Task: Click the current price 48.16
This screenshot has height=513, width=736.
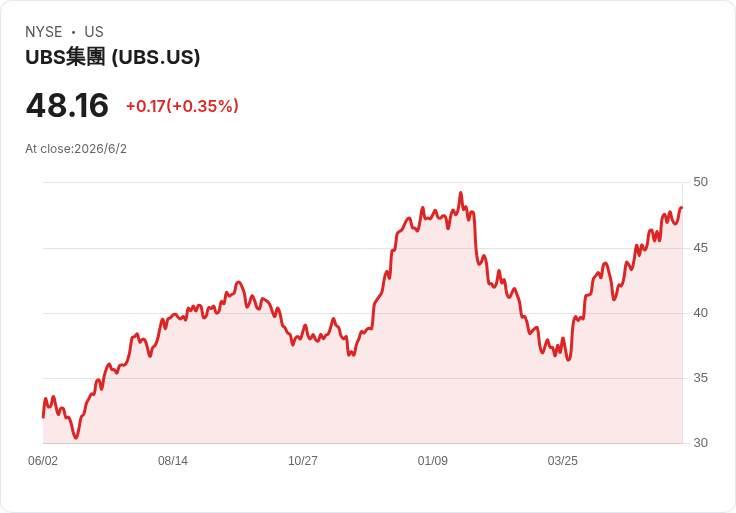Action: pos(67,105)
